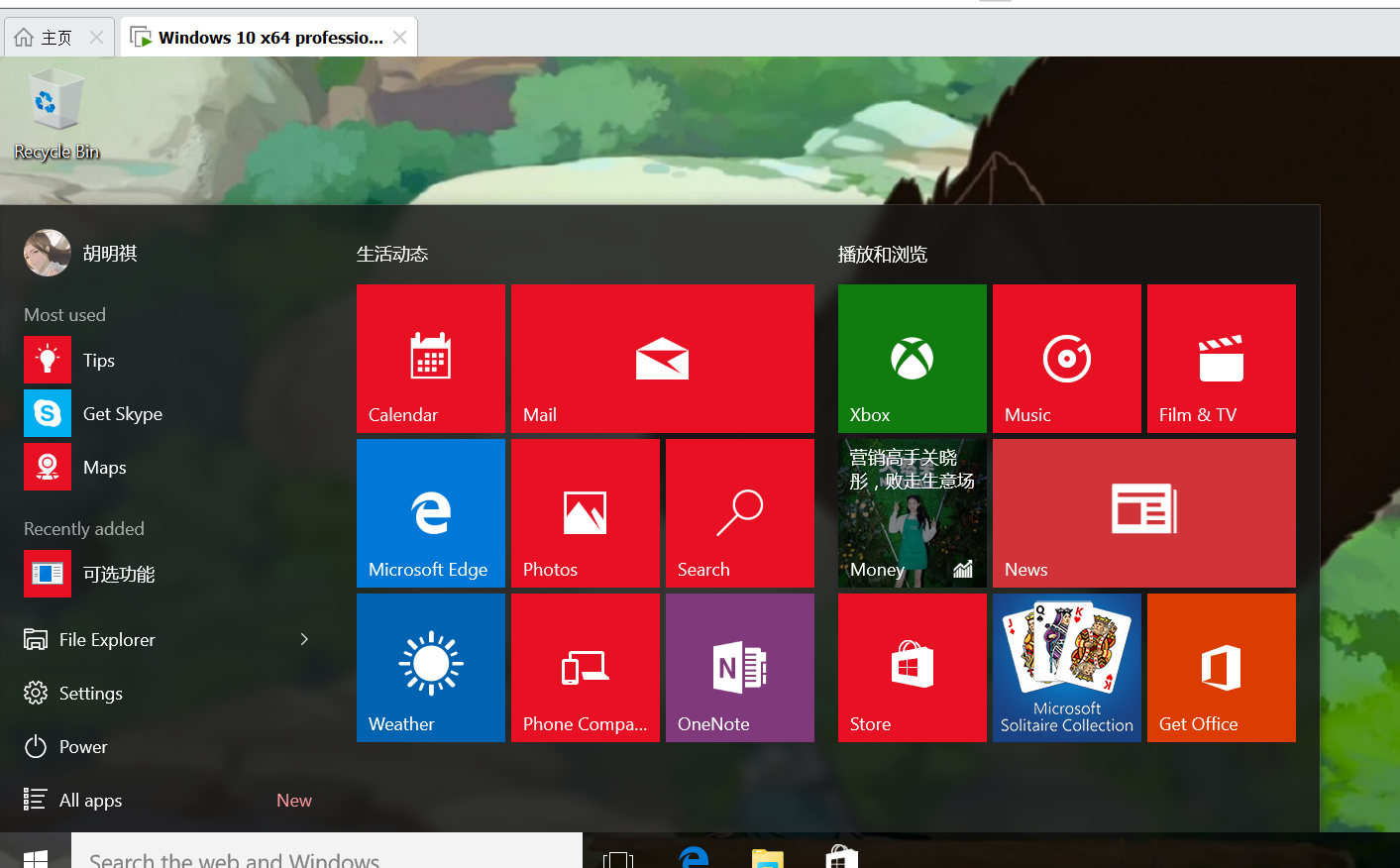1400x868 pixels.
Task: Open the Phone Companion tile
Action: pos(586,668)
